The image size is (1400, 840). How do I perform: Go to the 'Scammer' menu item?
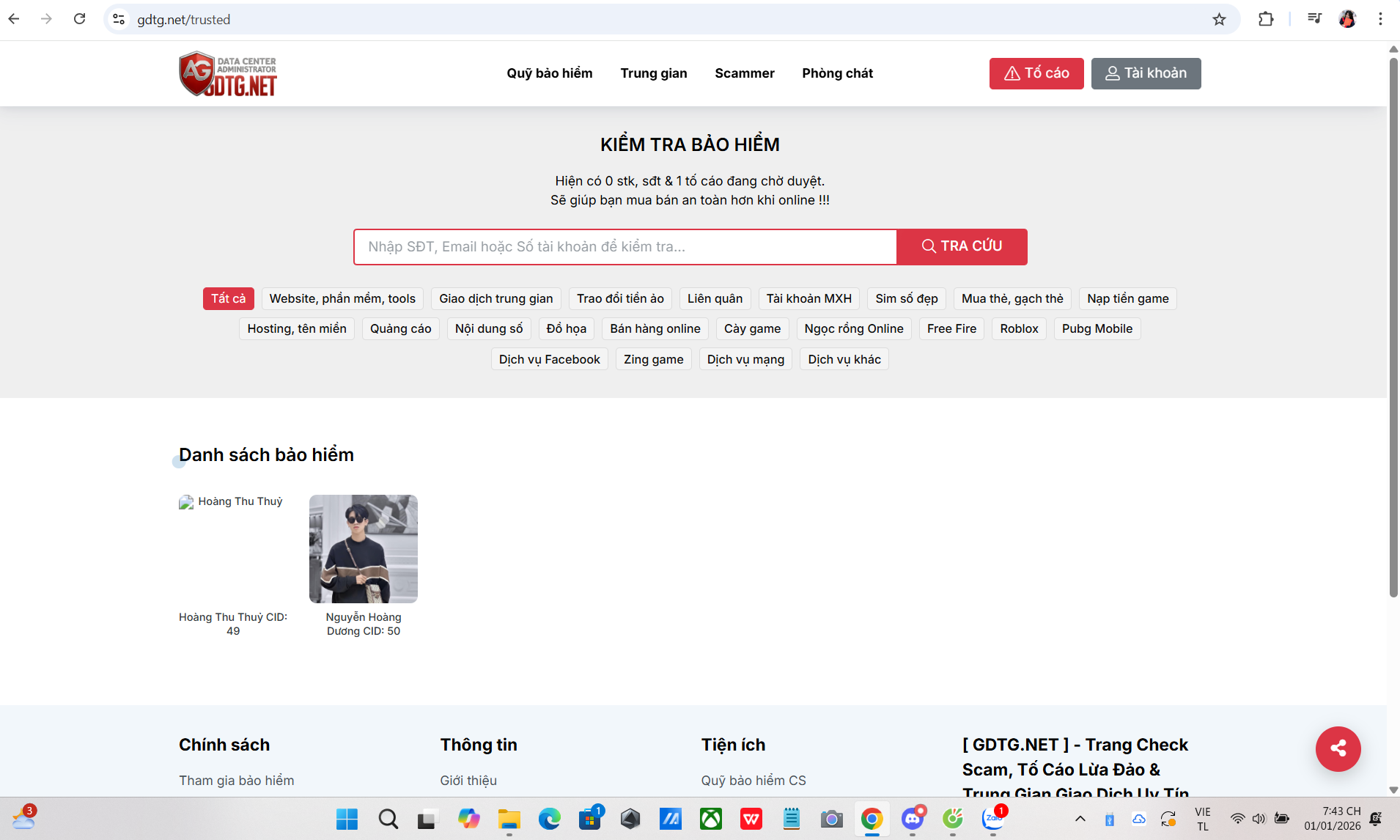click(x=744, y=73)
